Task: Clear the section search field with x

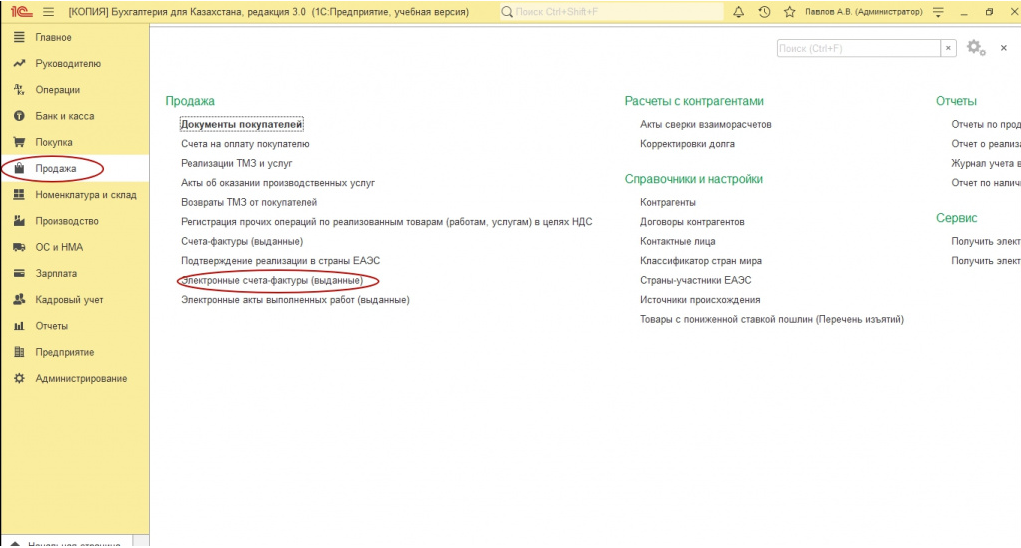Action: [948, 48]
